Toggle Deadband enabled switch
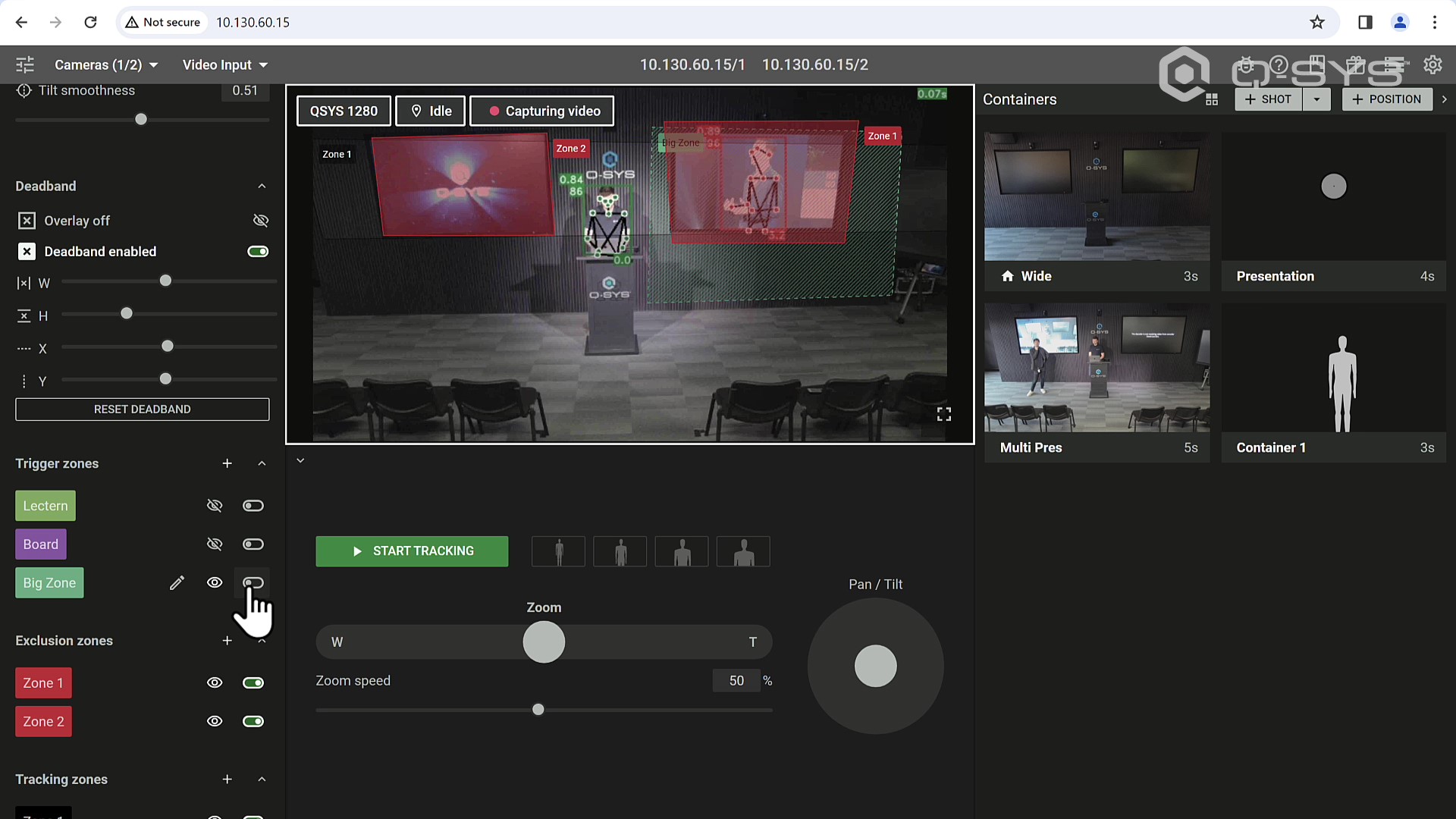The image size is (1456, 819). point(258,252)
